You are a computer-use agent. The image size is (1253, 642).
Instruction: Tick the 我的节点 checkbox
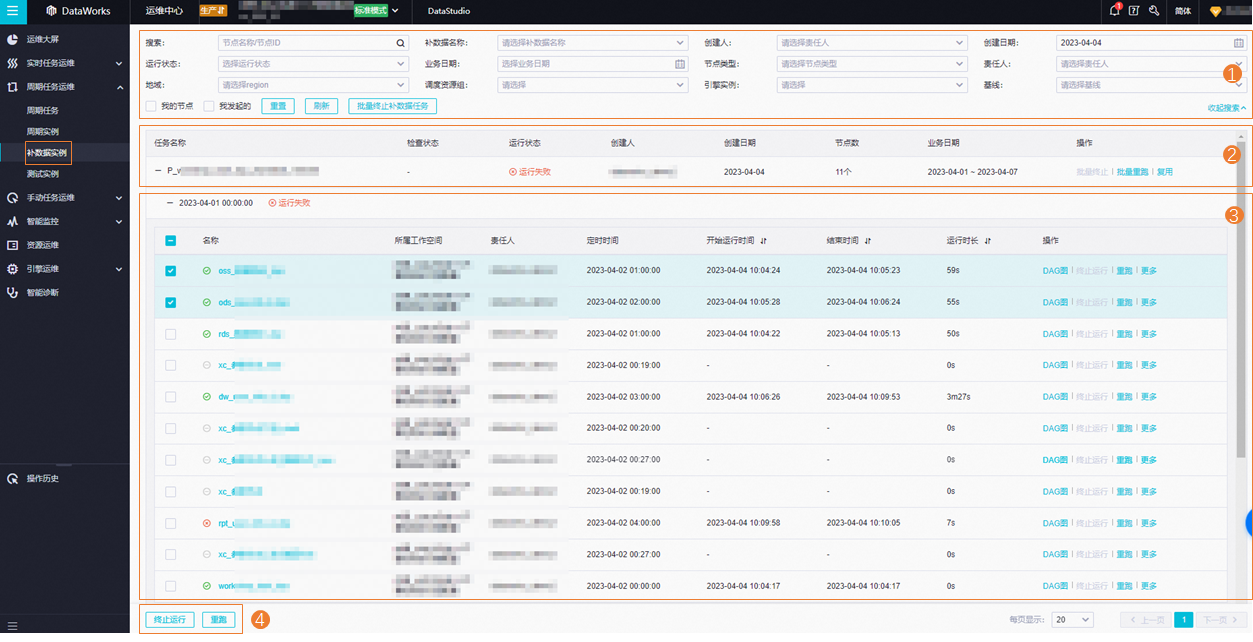click(151, 106)
